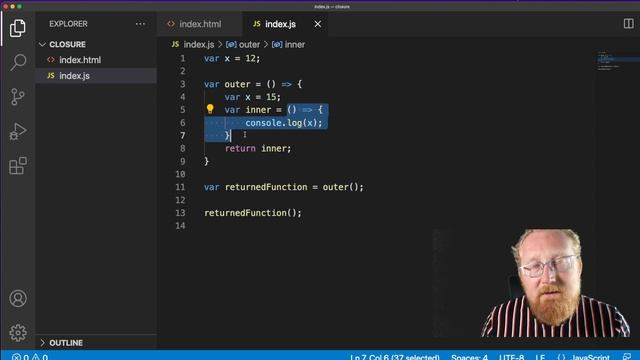Image resolution: width=640 pixels, height=360 pixels.
Task: Click the lightbulb code action icon
Action: [x=210, y=109]
